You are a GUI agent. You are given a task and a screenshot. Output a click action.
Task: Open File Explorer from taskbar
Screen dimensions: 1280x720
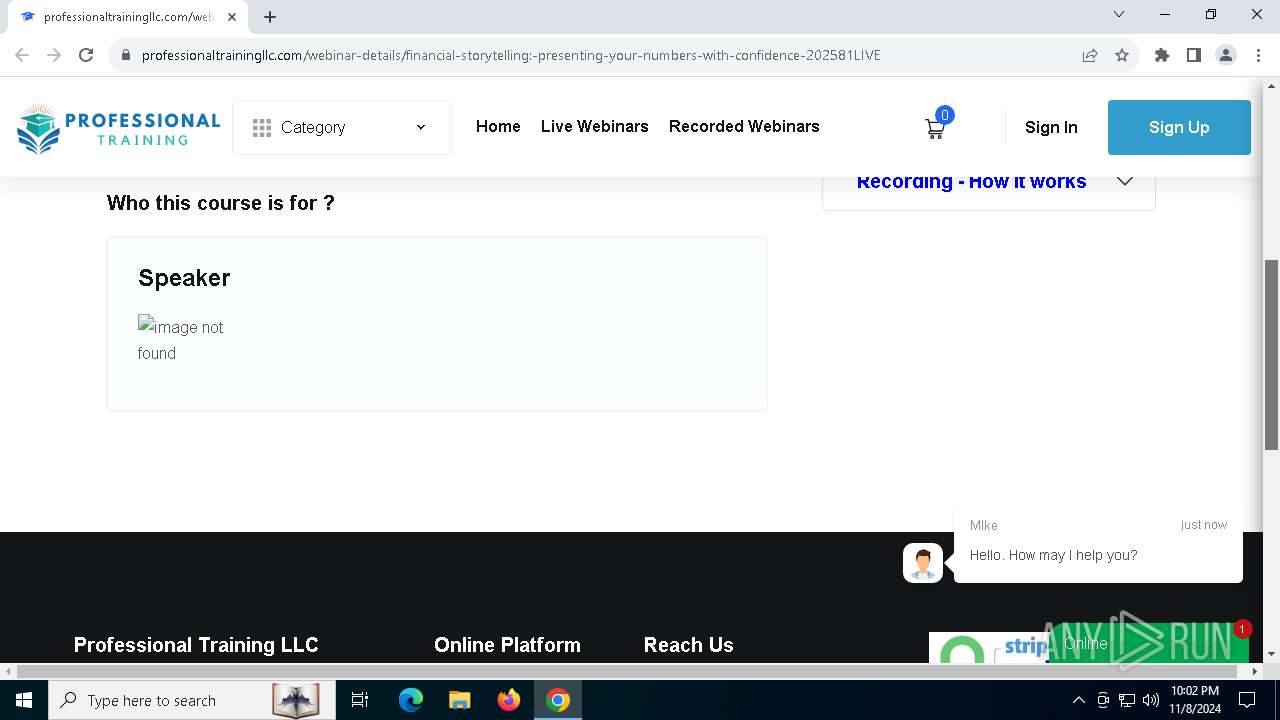(460, 700)
